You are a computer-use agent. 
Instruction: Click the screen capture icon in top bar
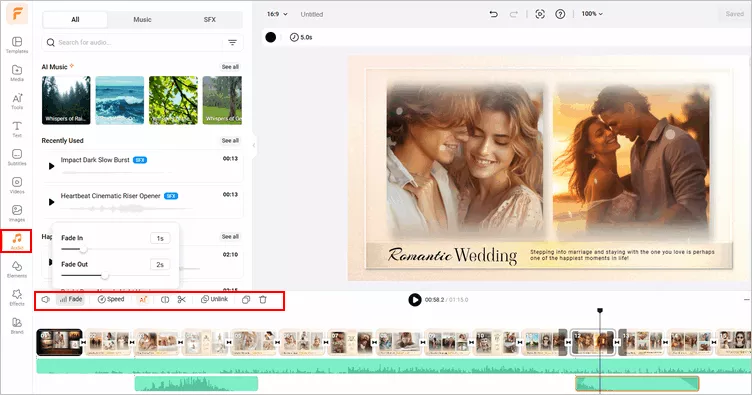coord(540,14)
